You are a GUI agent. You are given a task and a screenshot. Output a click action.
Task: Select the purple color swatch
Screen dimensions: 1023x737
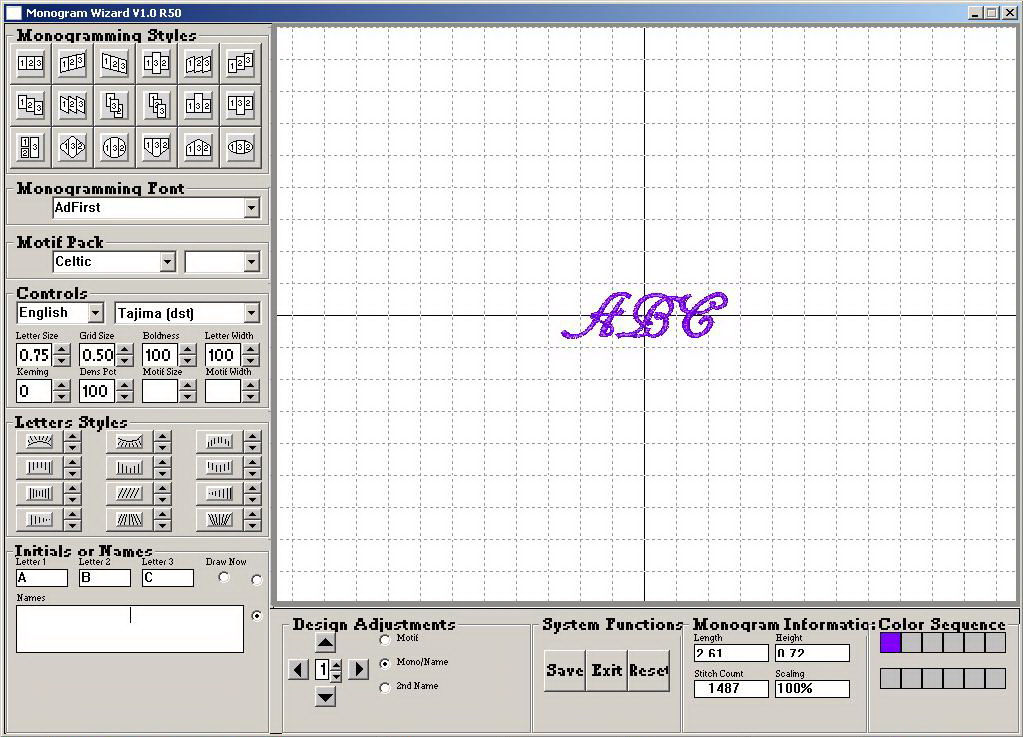point(890,643)
